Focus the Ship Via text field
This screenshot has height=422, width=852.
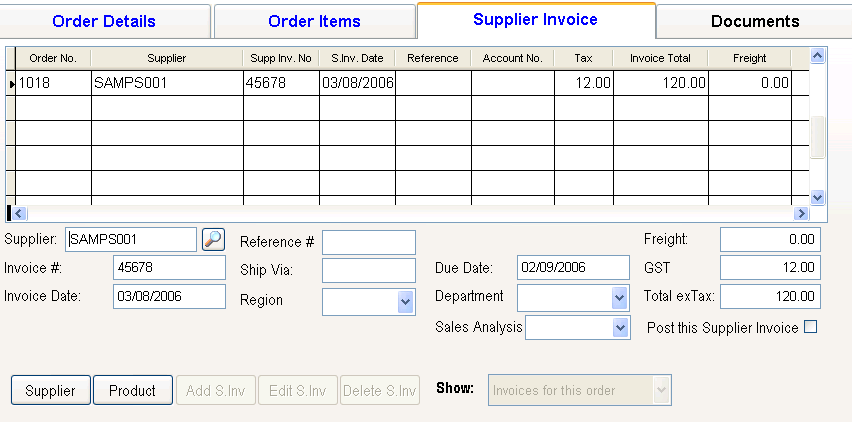pos(368,270)
